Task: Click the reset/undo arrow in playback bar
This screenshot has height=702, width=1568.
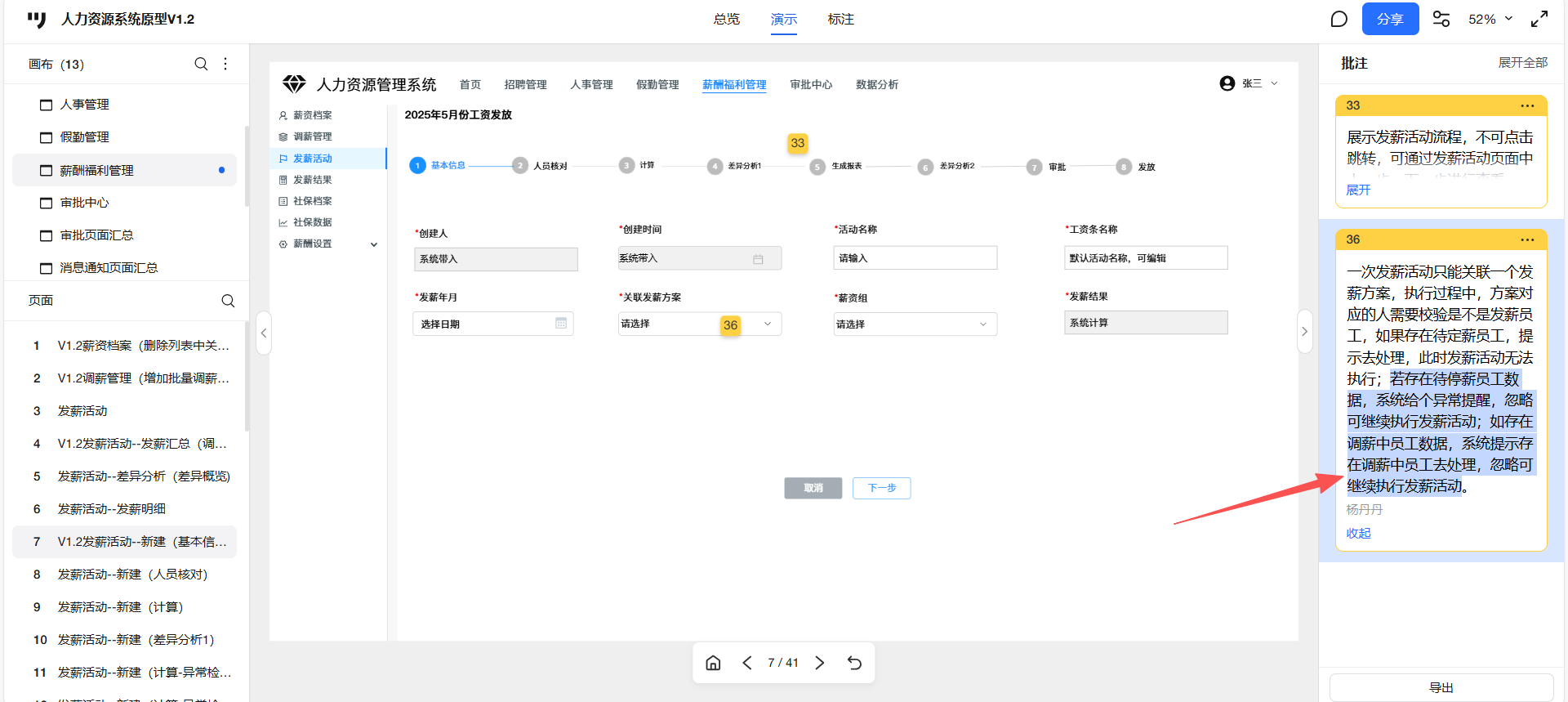Action: (x=854, y=663)
